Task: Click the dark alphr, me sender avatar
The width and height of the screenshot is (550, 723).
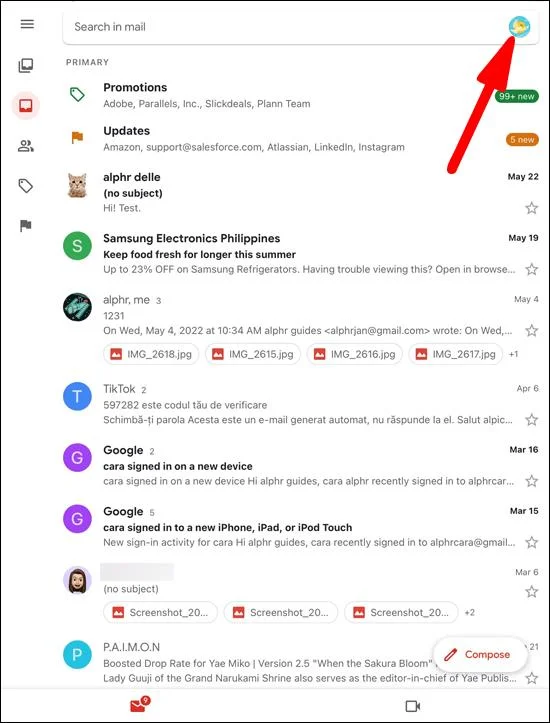Action: tap(77, 307)
